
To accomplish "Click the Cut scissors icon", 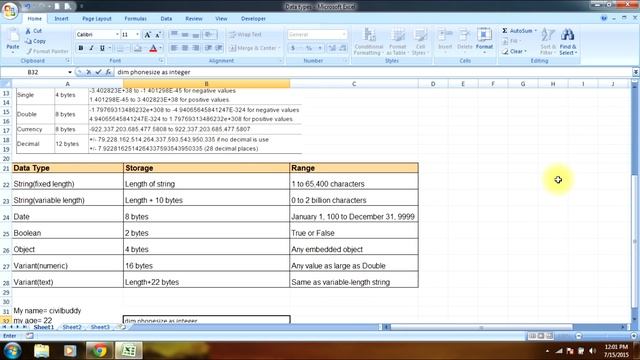I will pyautogui.click(x=28, y=31).
